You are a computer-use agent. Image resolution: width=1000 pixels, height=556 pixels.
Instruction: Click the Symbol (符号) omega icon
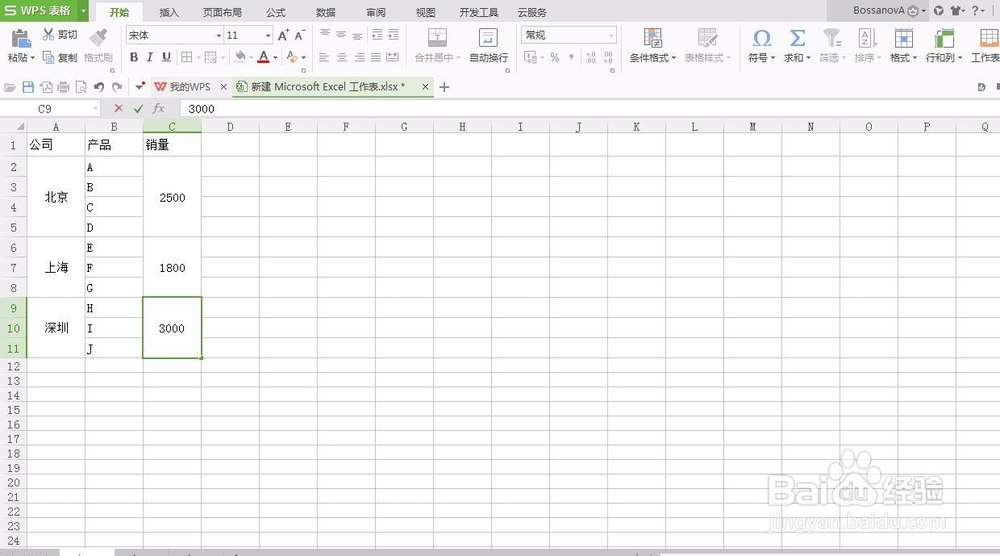761,38
